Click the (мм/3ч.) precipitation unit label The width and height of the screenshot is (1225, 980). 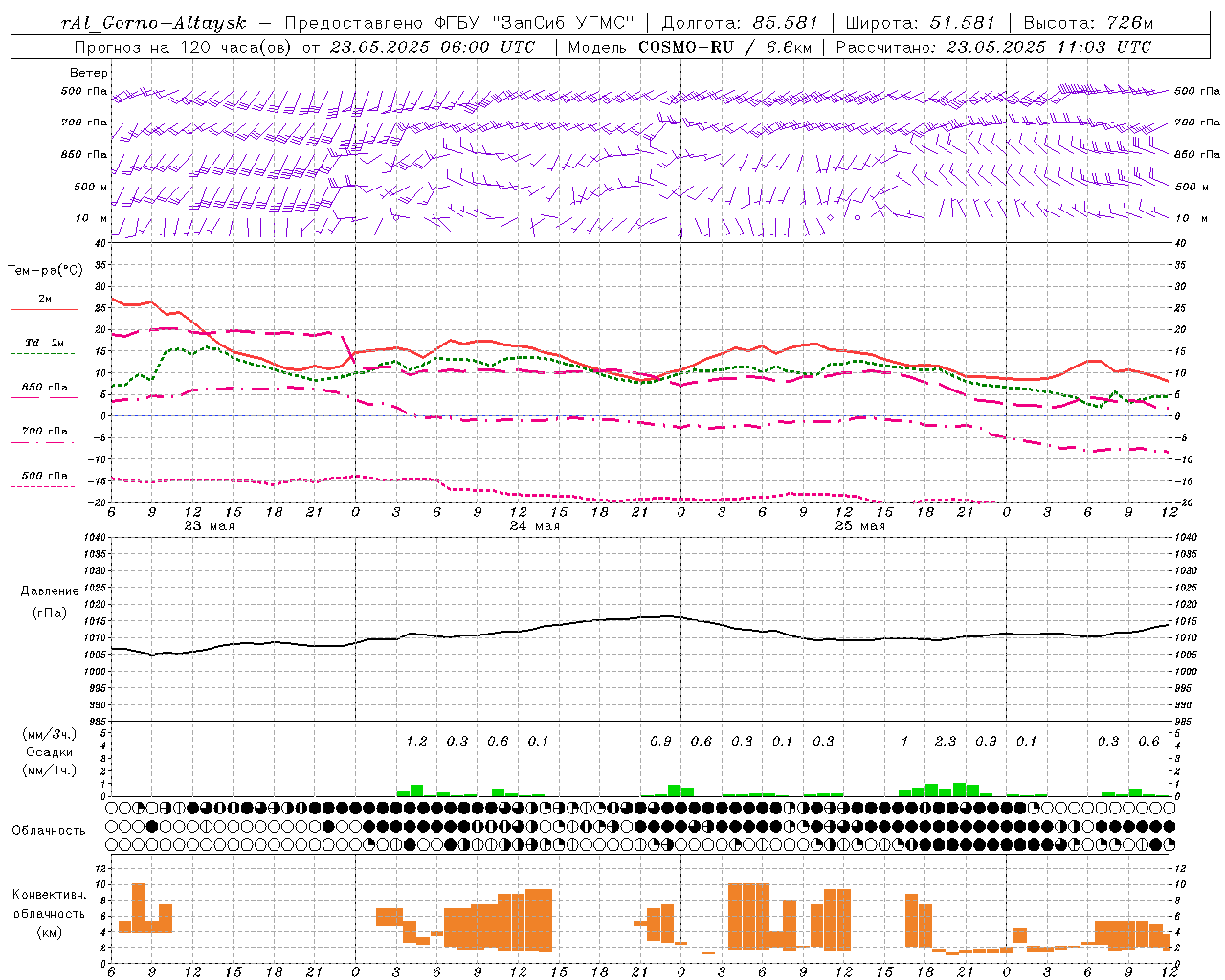pos(48,734)
